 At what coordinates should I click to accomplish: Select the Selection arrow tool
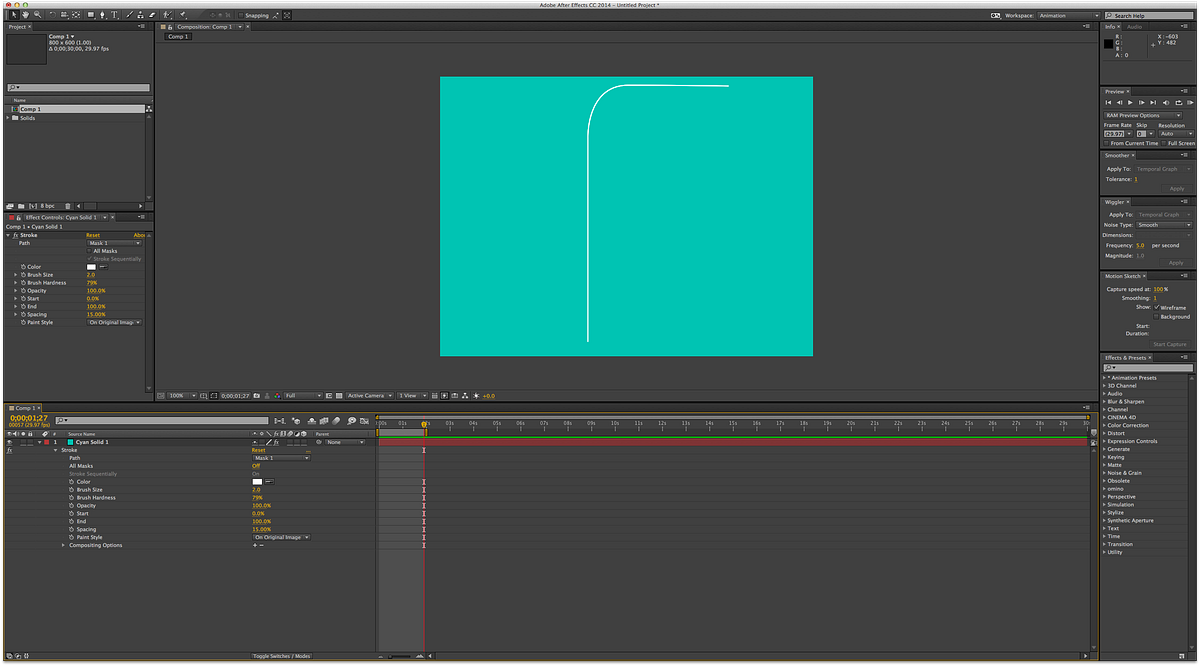(14, 15)
